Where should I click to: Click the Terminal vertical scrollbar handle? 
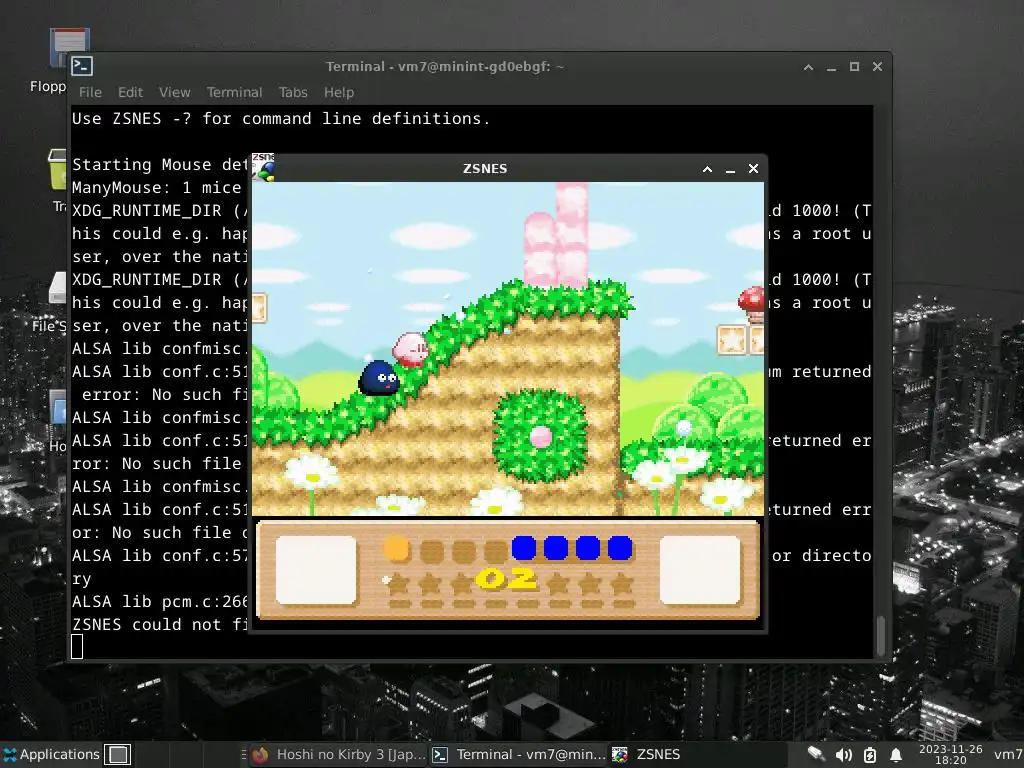coord(880,635)
